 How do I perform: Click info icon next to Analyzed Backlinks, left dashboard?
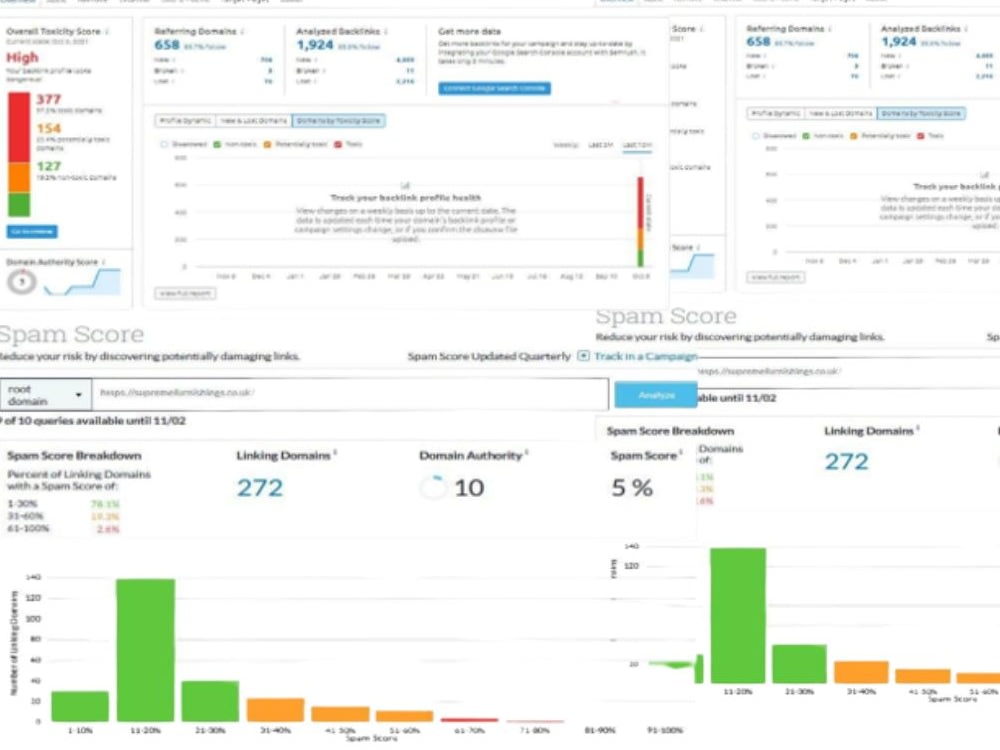coord(386,31)
